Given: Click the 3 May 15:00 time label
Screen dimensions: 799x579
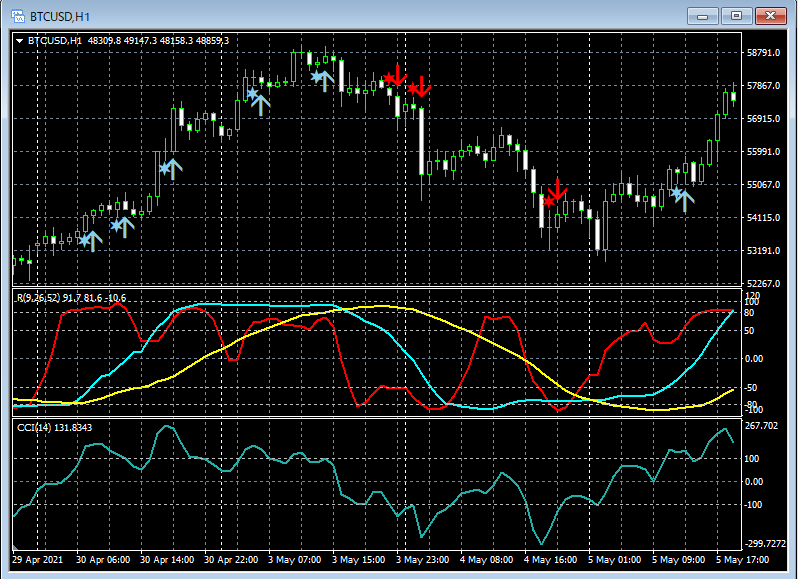Looking at the screenshot, I should click(359, 560).
